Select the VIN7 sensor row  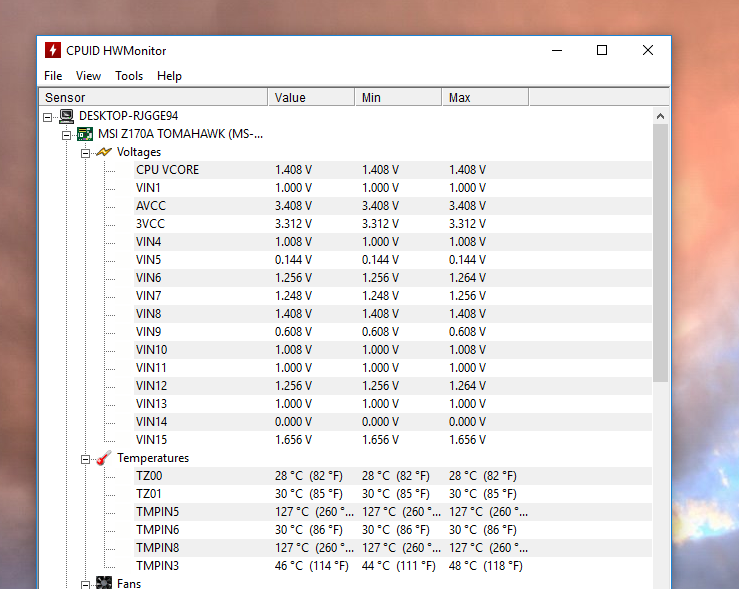coord(393,296)
